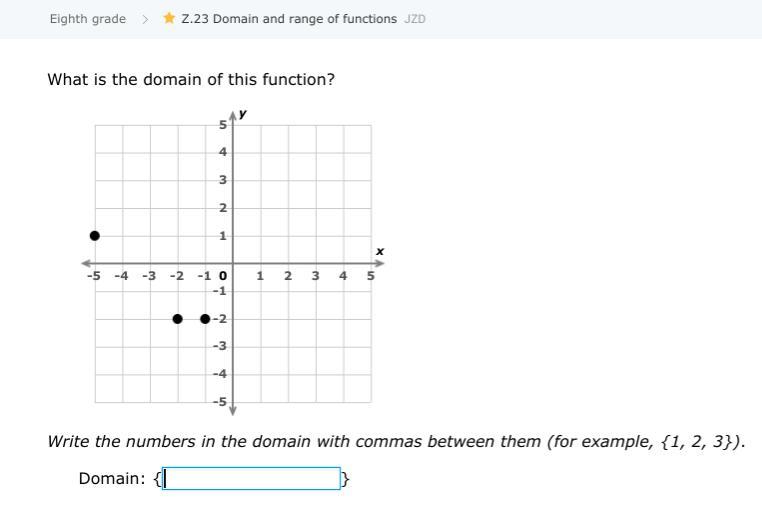This screenshot has width=762, height=507.
Task: Click the left plotted point at y equals -2
Action: coord(178,319)
